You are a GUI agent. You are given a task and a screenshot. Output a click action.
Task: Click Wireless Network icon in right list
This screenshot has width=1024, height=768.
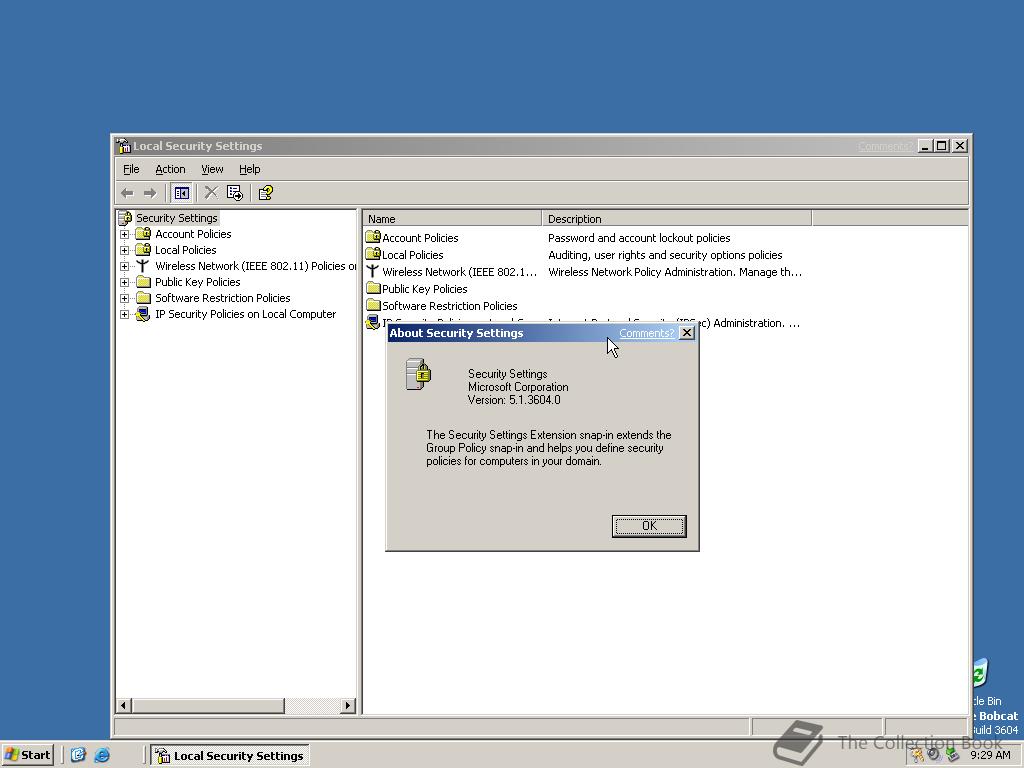coord(372,271)
